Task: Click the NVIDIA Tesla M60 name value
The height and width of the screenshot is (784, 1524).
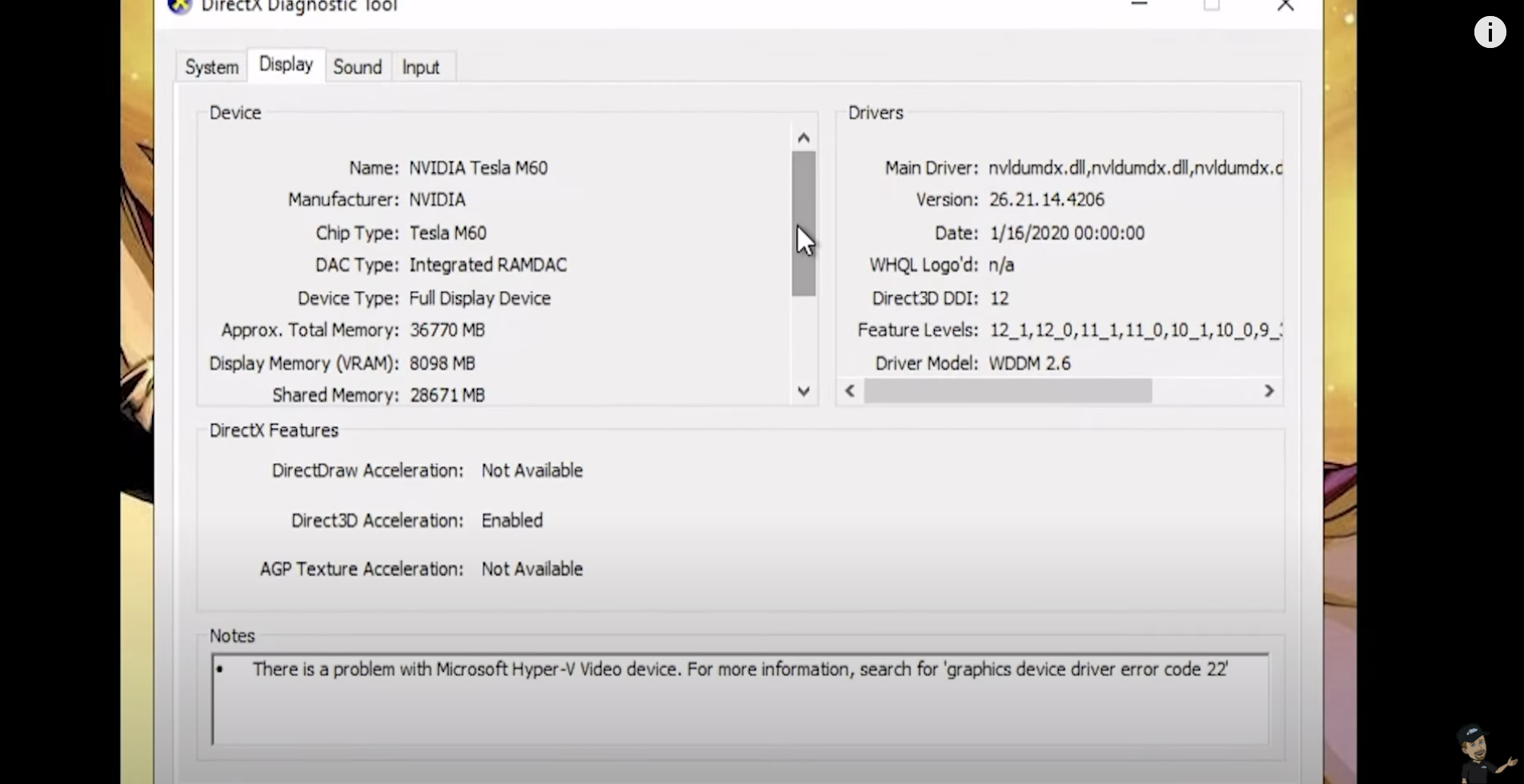Action: tap(478, 168)
